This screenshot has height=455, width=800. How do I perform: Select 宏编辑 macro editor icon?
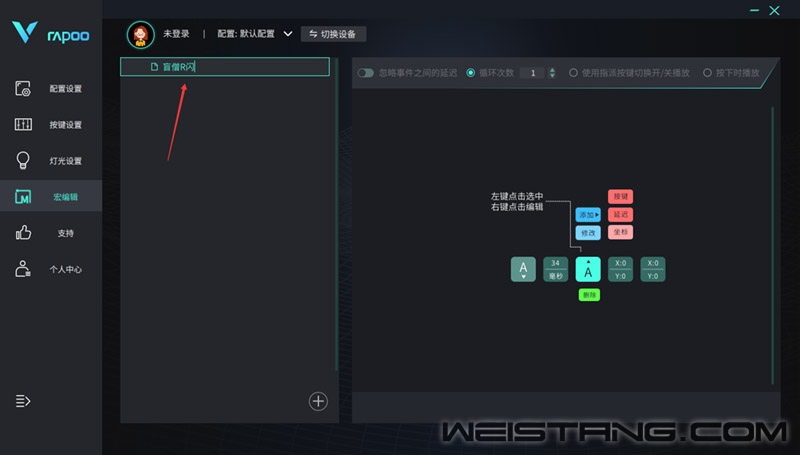[x=23, y=196]
